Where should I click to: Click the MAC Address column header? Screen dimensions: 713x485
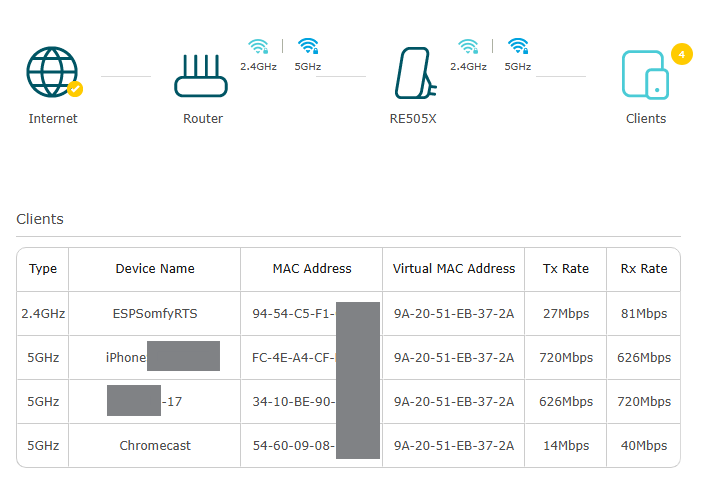coord(312,269)
